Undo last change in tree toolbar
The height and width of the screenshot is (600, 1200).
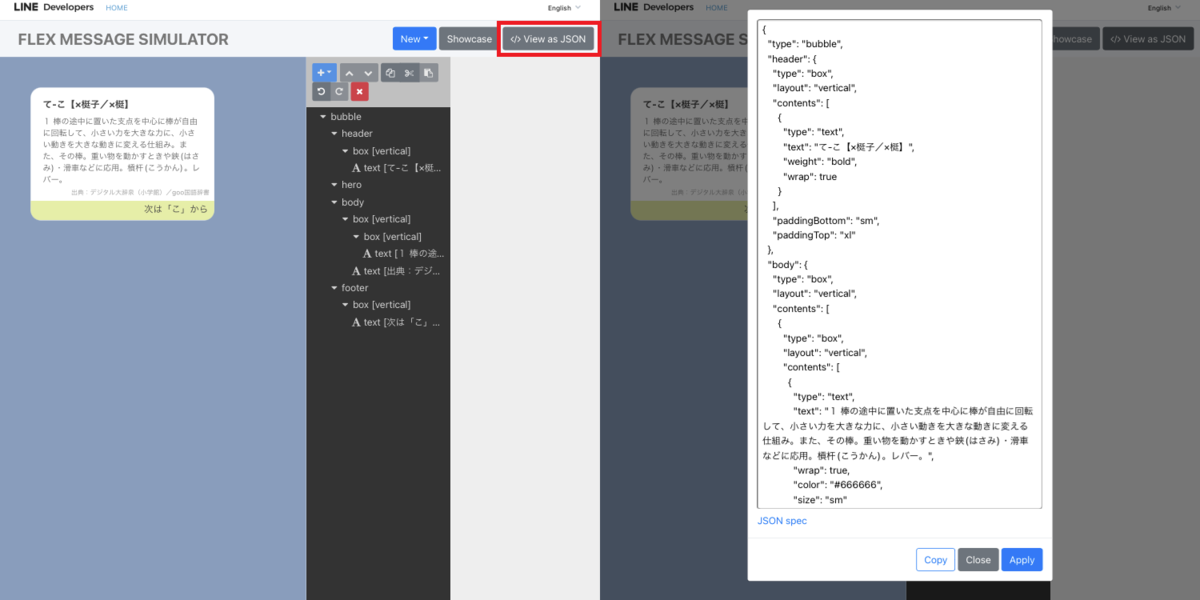[x=321, y=91]
